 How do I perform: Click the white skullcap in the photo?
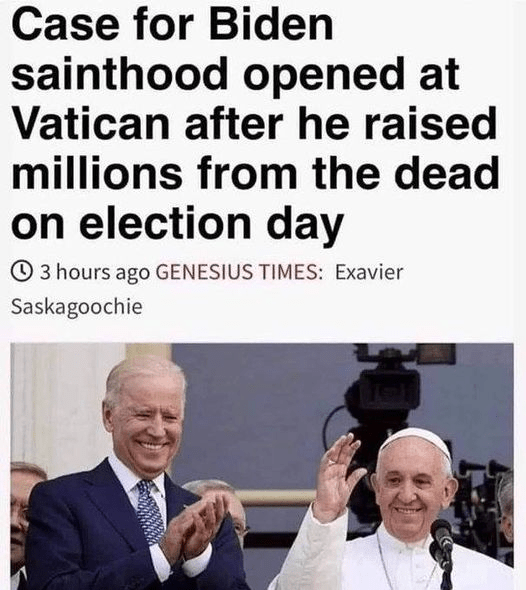pyautogui.click(x=417, y=441)
